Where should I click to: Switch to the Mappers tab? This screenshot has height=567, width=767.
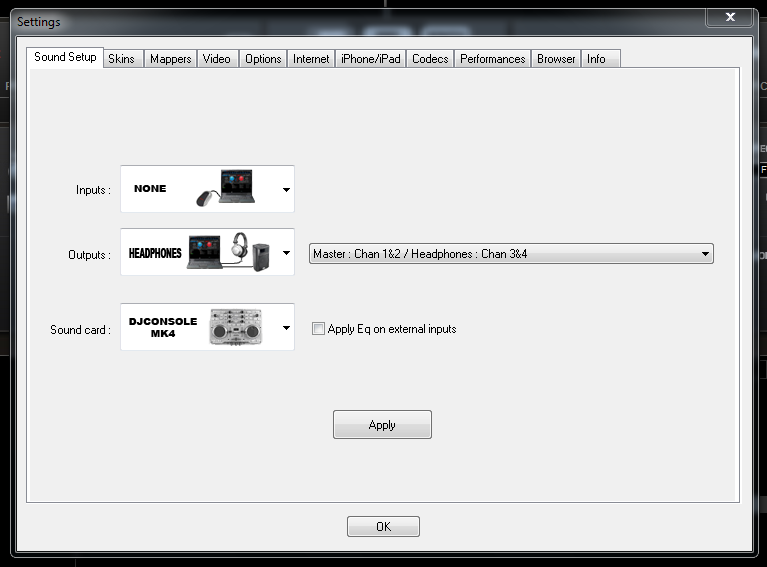coord(170,59)
